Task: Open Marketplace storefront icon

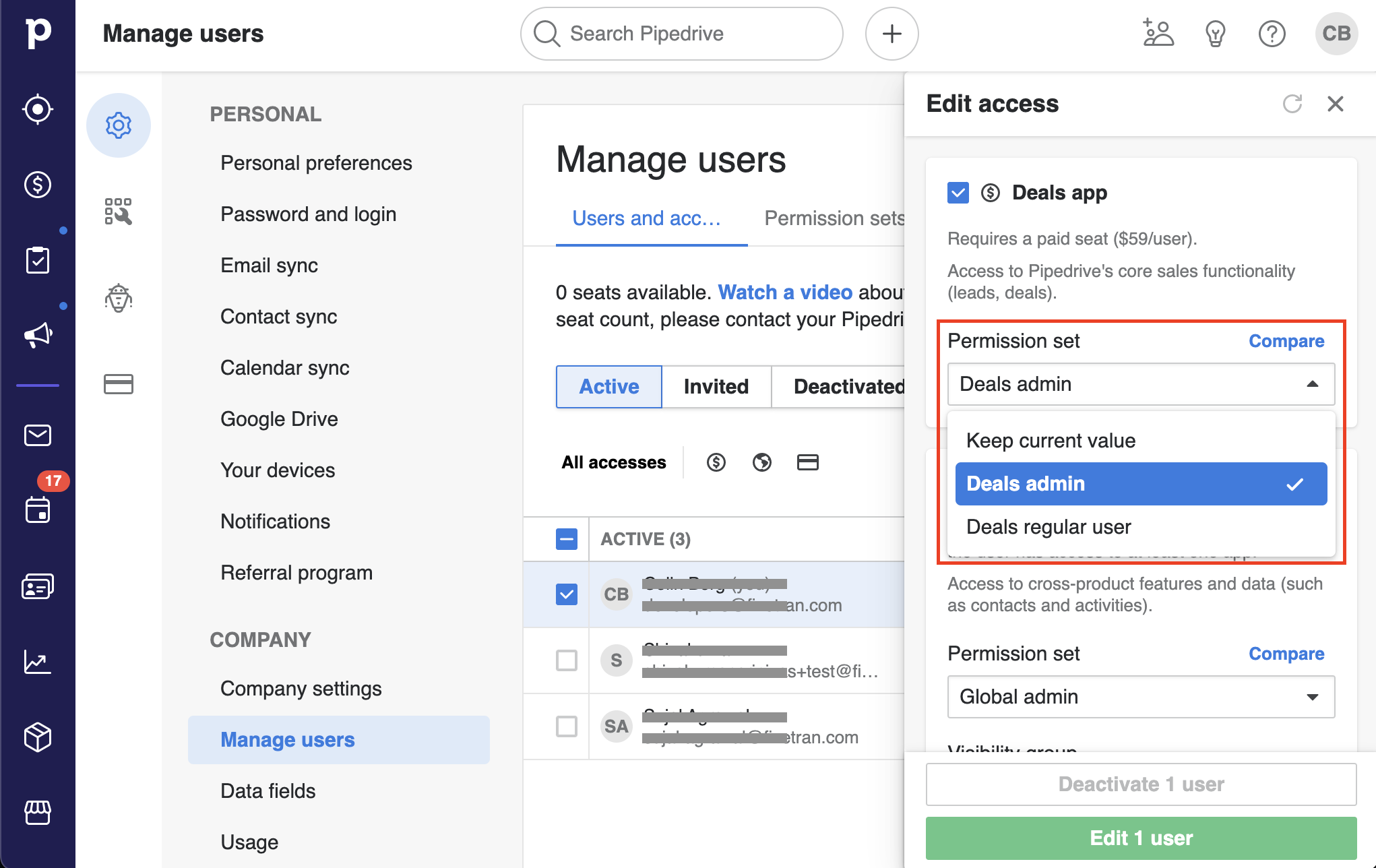Action: click(38, 813)
